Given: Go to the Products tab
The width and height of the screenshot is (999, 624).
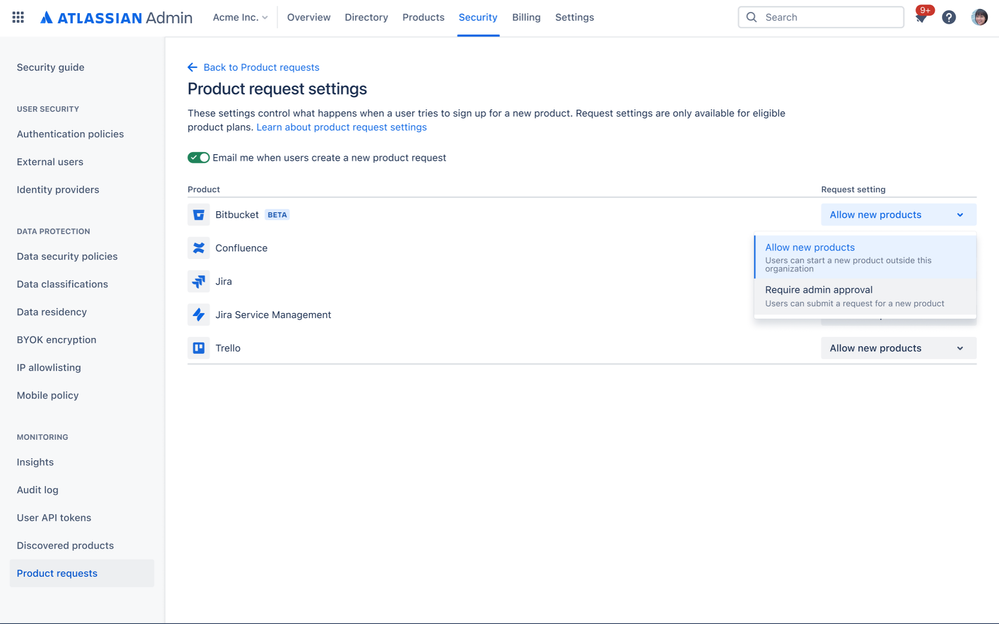Looking at the screenshot, I should (423, 17).
